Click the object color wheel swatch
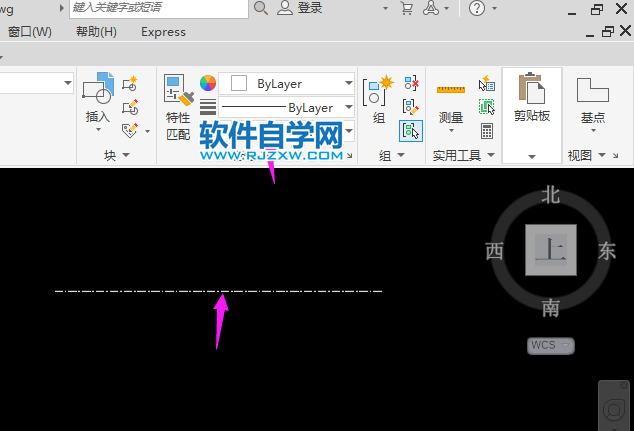 [208, 83]
